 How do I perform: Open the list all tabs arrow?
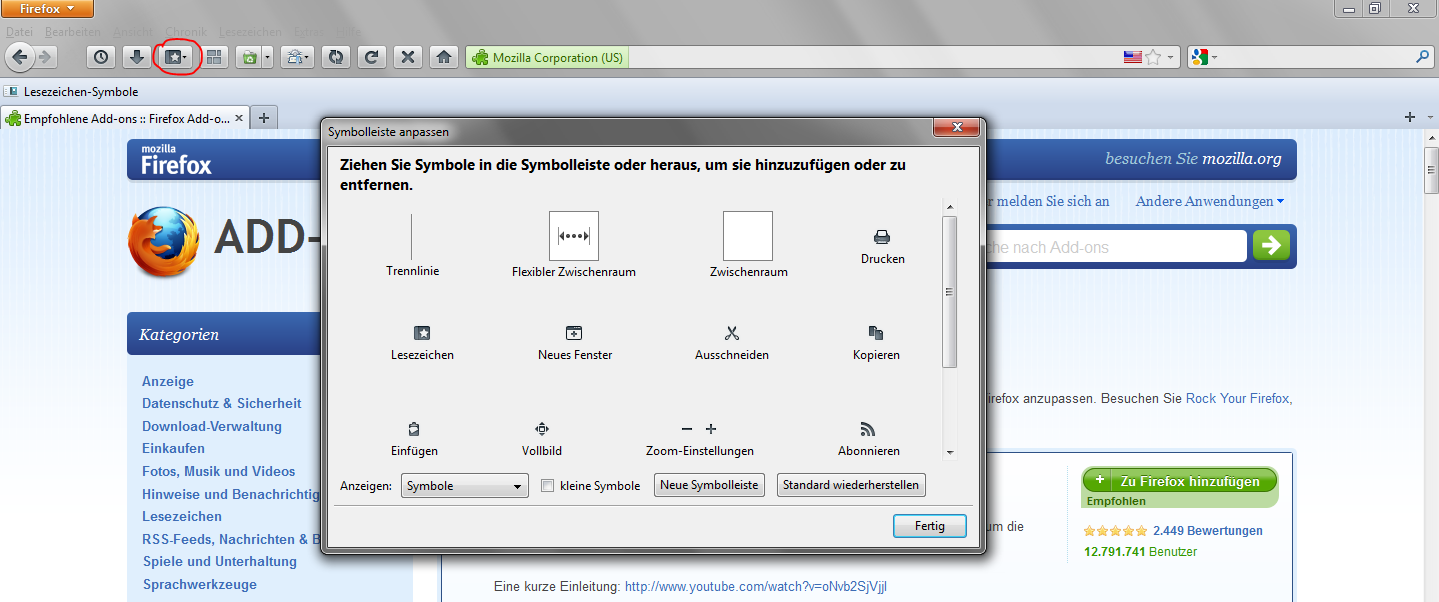[x=1428, y=118]
